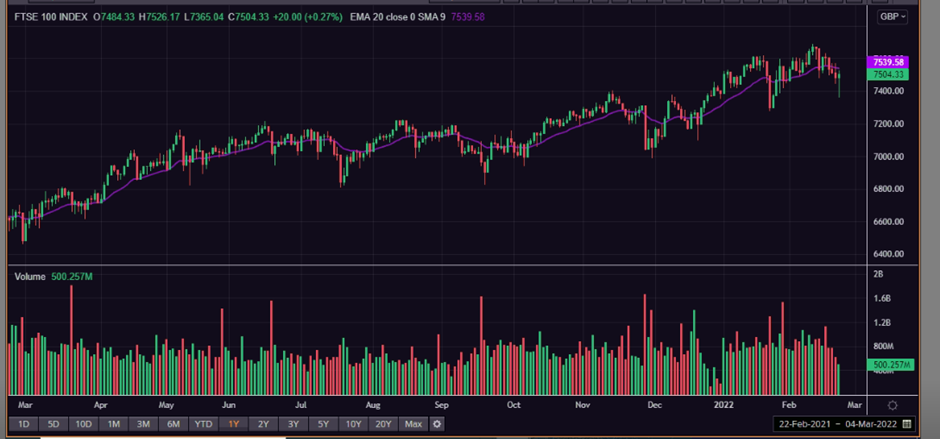This screenshot has width=940, height=439.
Task: Click the Volume indicator label
Action: point(30,276)
